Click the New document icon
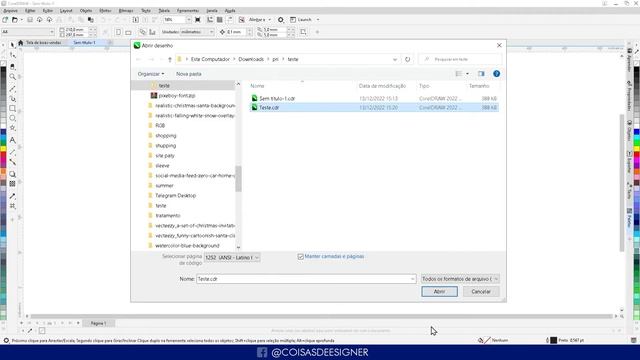This screenshot has height=360, width=640. pyautogui.click(x=5, y=20)
